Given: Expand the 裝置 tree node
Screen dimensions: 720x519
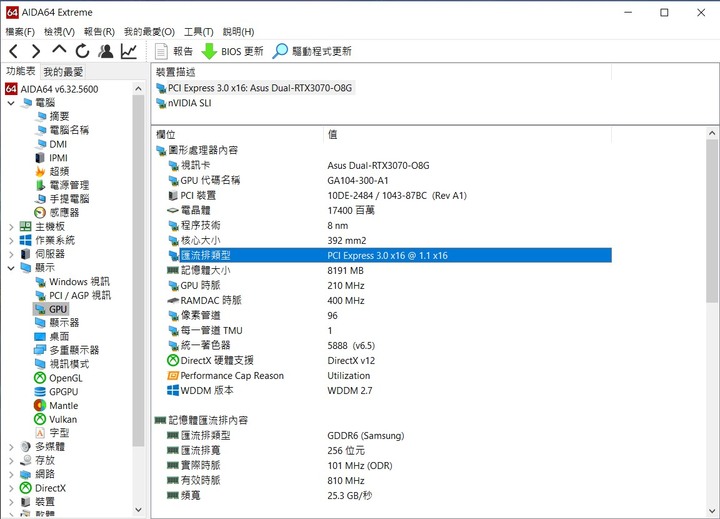Looking at the screenshot, I should 11,502.
